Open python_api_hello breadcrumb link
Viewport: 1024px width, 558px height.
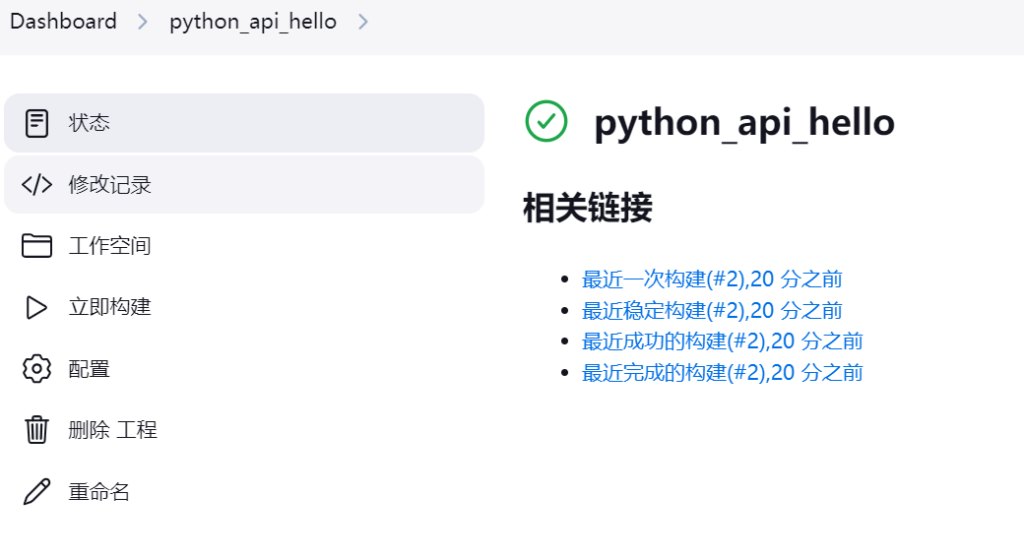[253, 22]
